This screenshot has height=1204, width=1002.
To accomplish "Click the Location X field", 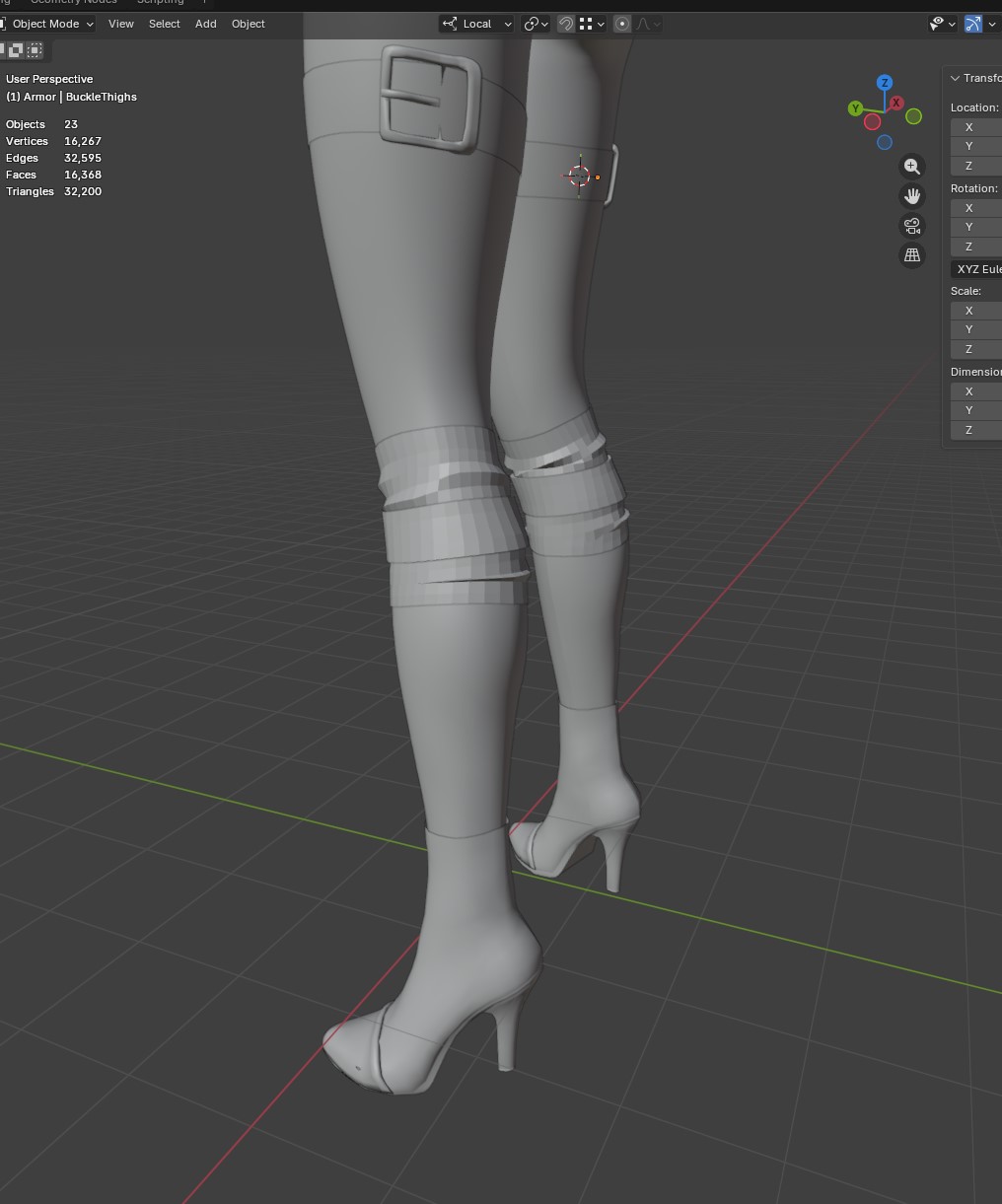I will 976,127.
